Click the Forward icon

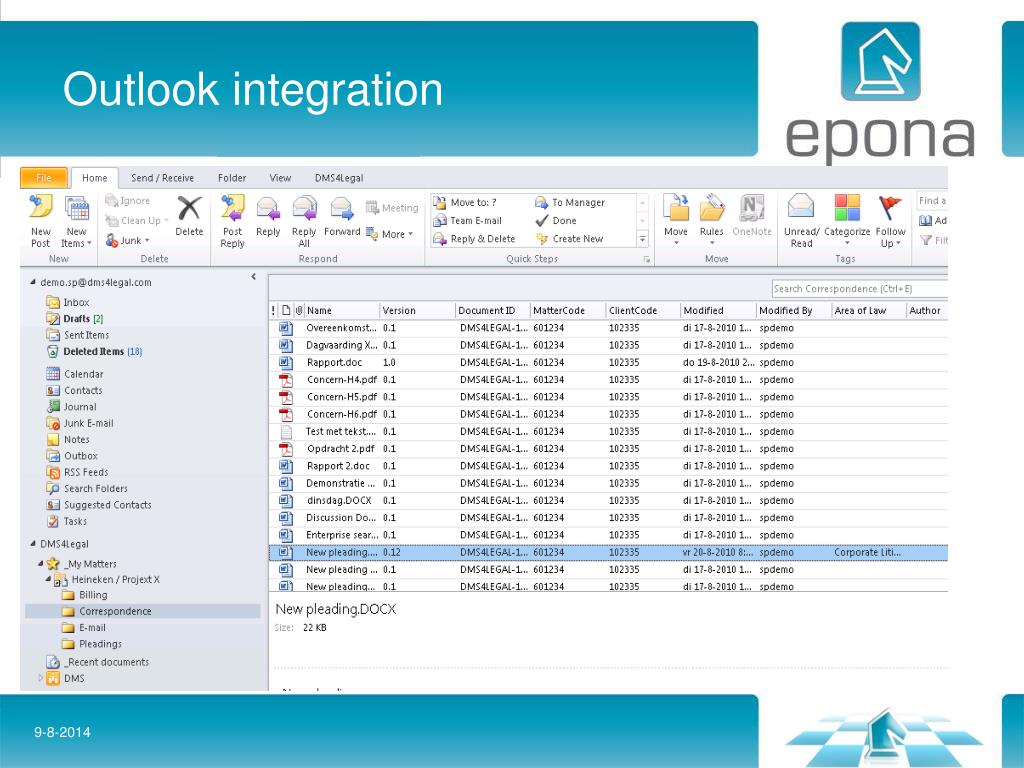342,208
